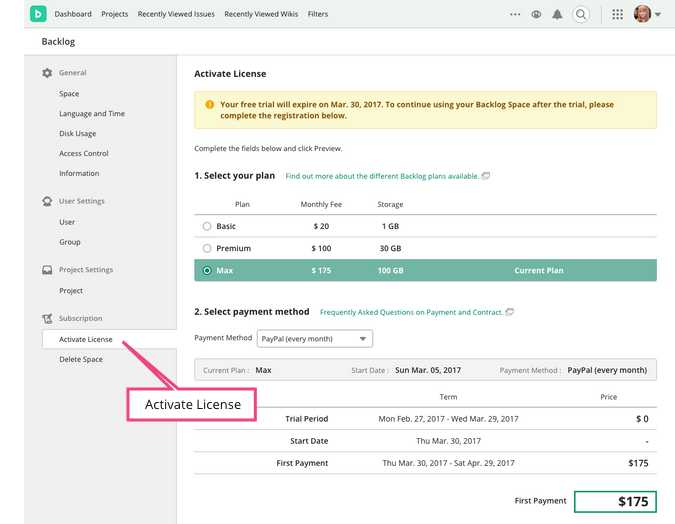Open Recently Viewed Wikis menu
Image resolution: width=675 pixels, height=524 pixels.
[261, 14]
